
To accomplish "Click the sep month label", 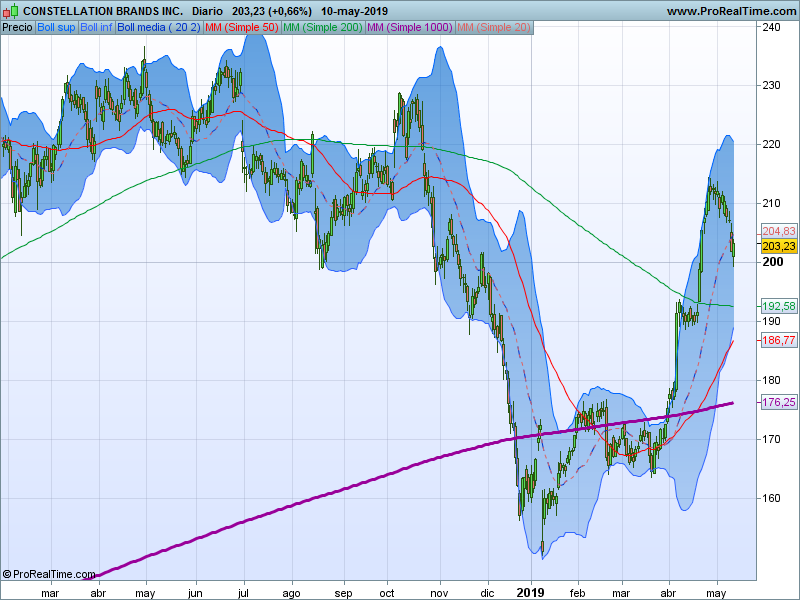I will (343, 593).
